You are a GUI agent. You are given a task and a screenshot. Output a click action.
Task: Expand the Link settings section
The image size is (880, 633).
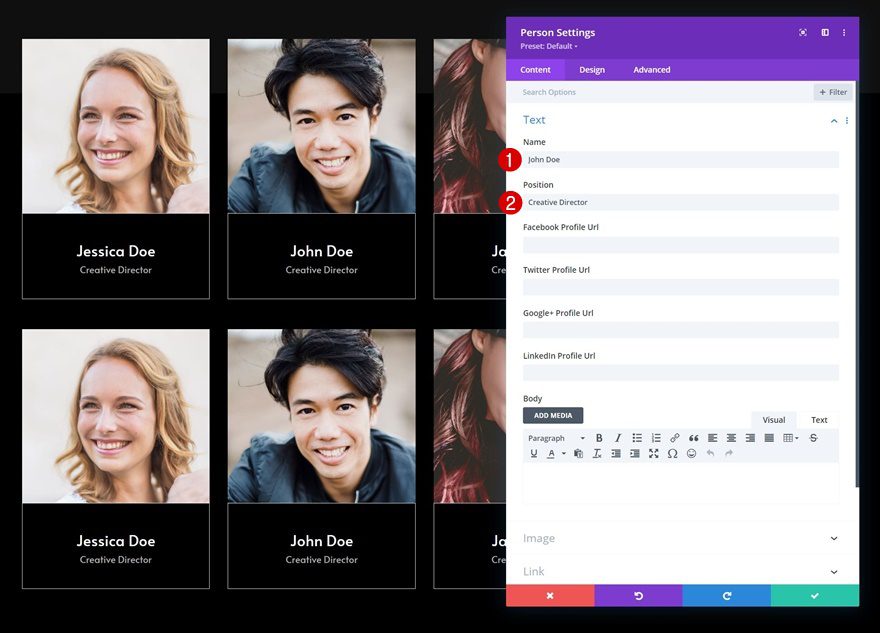point(680,571)
